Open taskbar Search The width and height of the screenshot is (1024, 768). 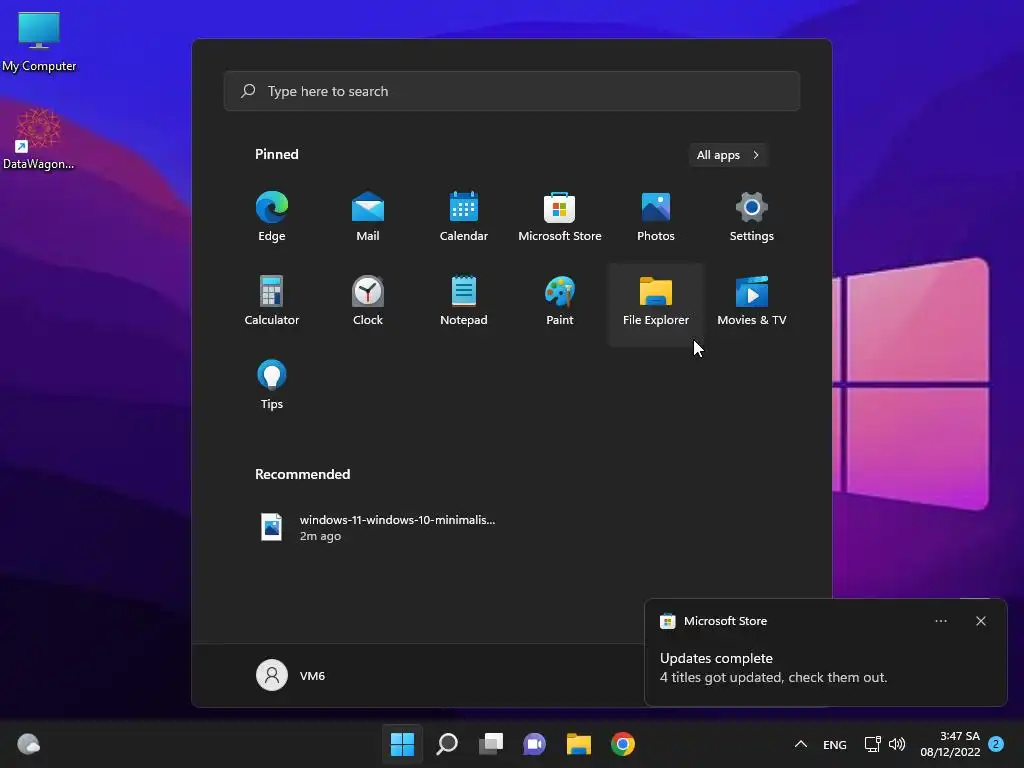[447, 744]
